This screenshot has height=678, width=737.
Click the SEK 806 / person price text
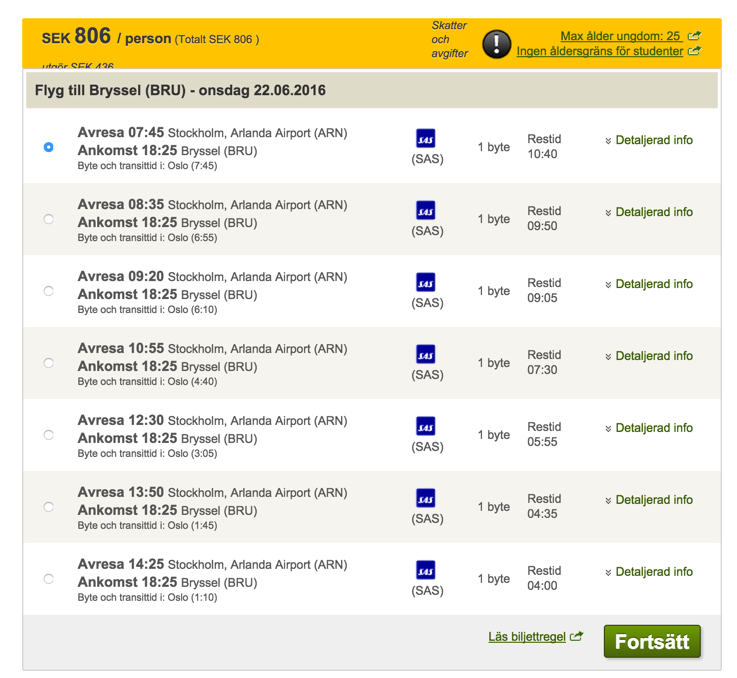(x=106, y=37)
